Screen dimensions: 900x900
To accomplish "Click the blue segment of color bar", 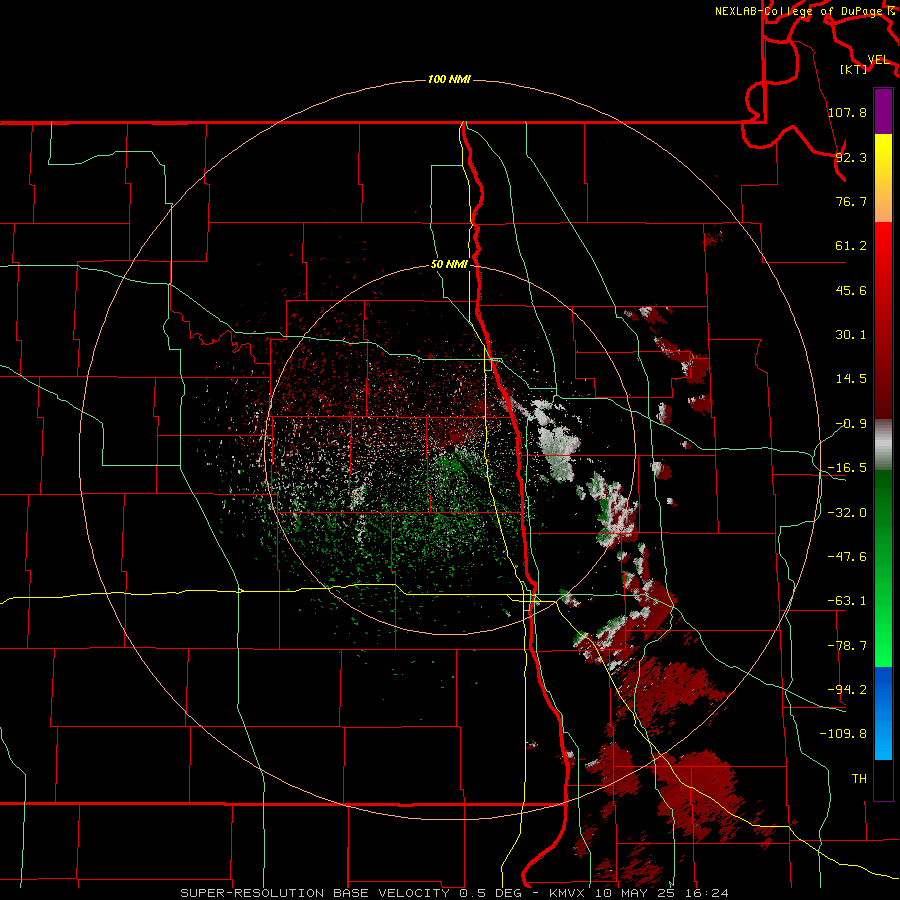I will [x=883, y=713].
